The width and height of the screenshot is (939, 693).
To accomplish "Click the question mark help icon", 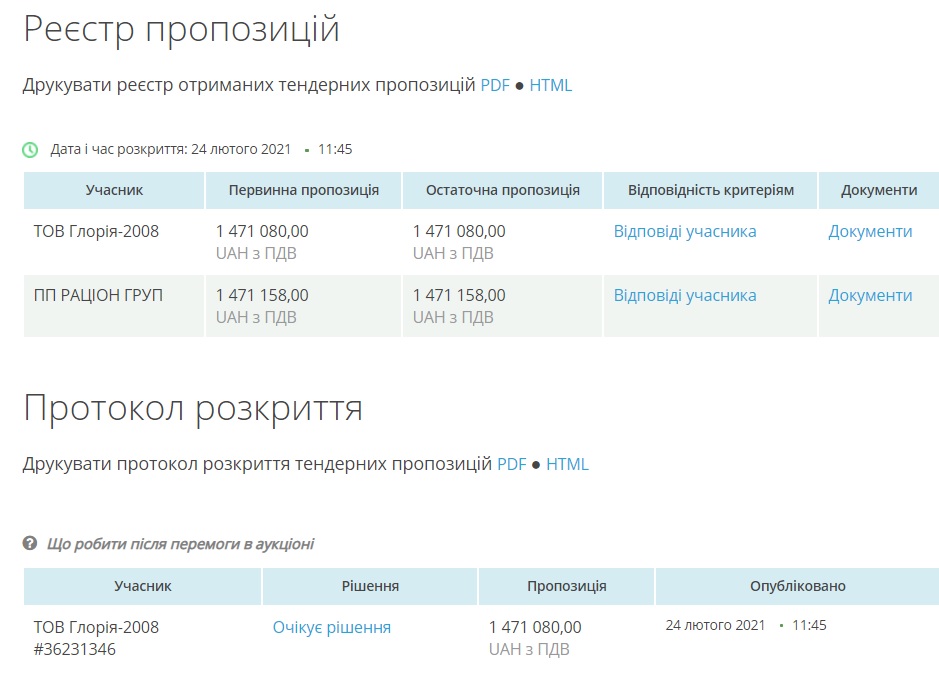I will coord(30,544).
